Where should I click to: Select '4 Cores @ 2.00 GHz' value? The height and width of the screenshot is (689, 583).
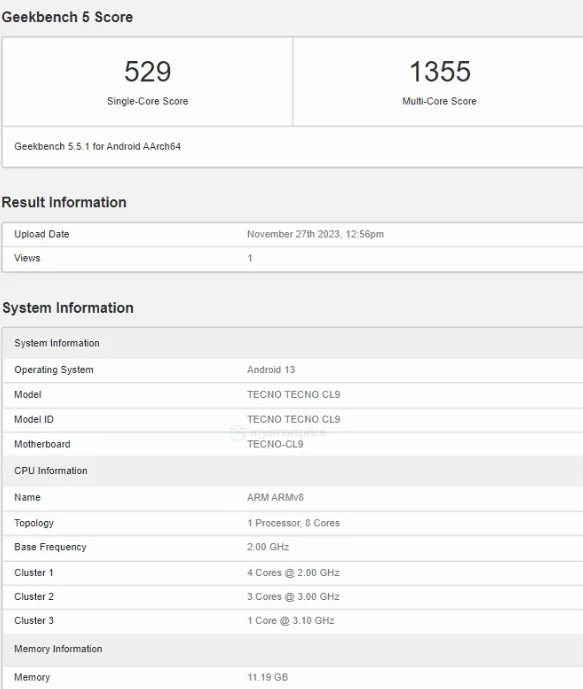pos(293,573)
